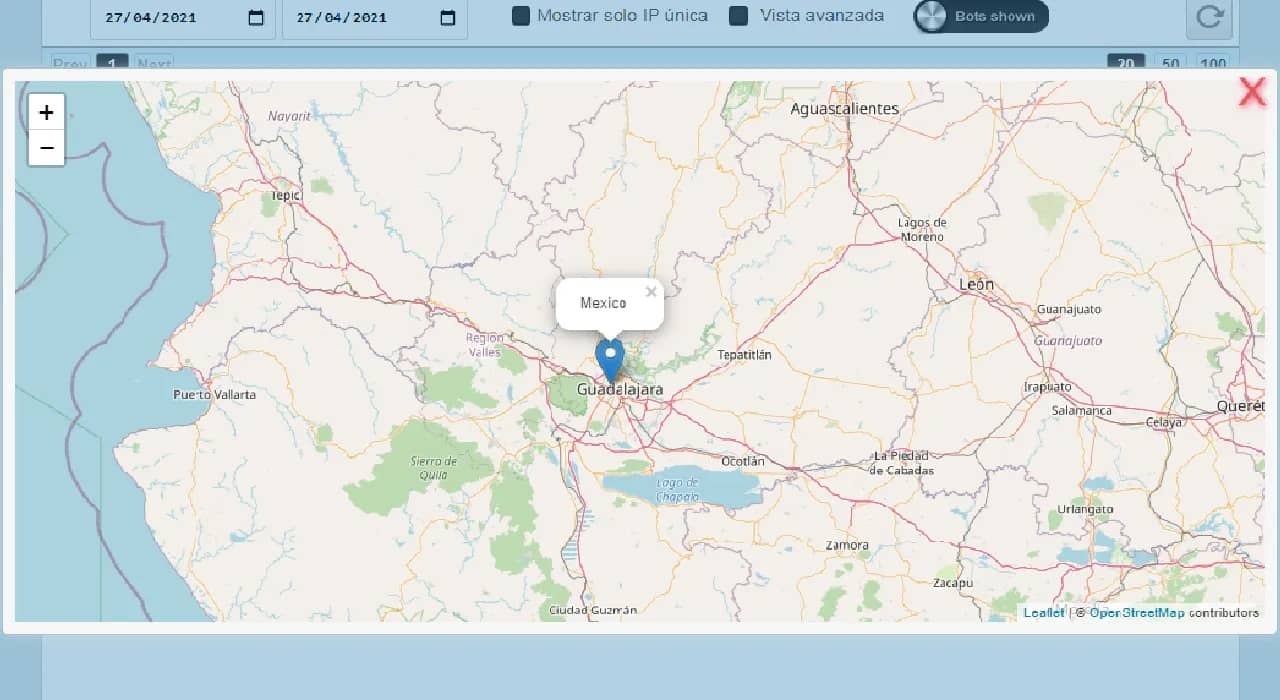Open the OpenStreetMap attribution link

tap(1136, 613)
